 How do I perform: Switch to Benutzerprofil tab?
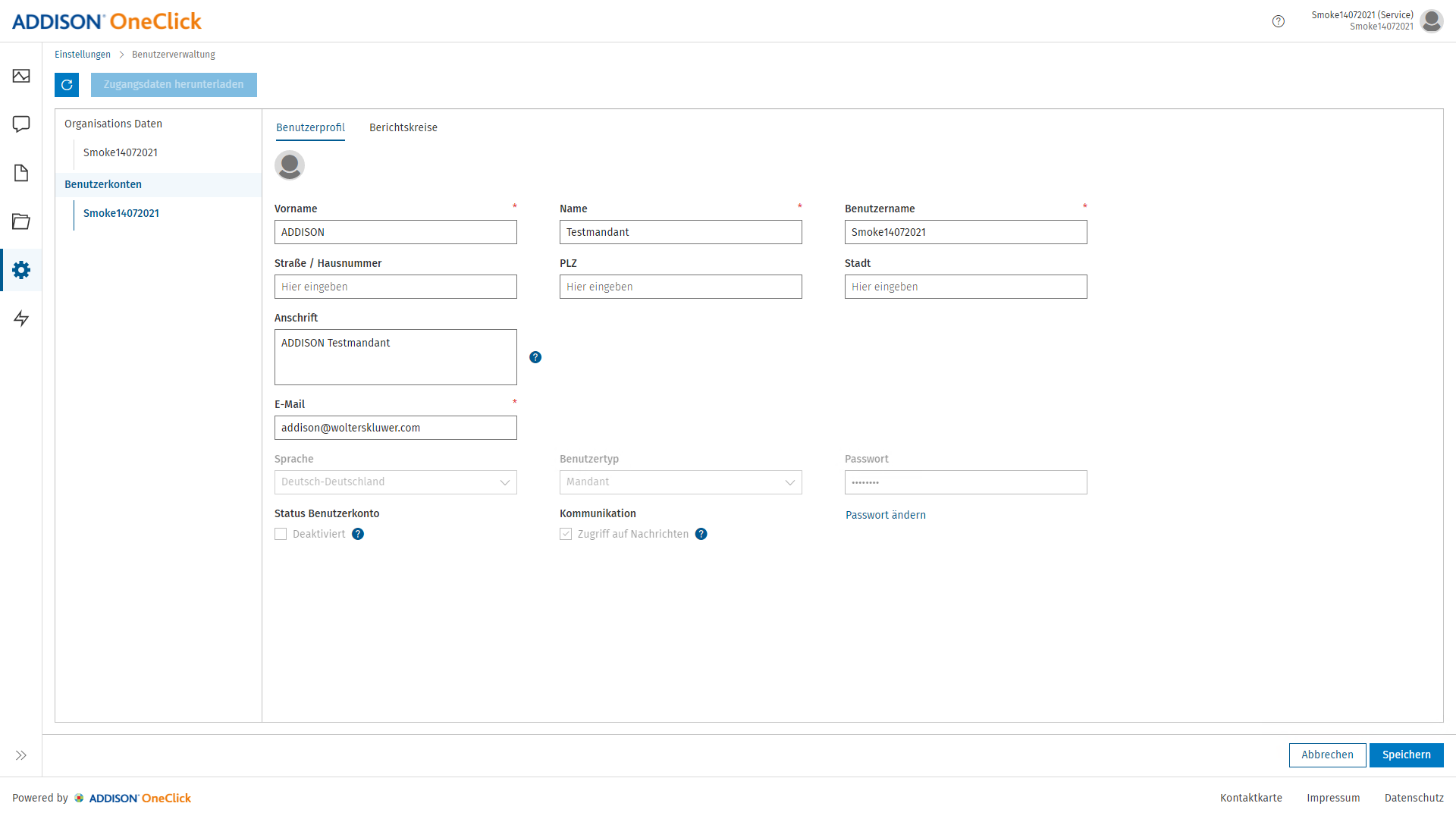310,127
